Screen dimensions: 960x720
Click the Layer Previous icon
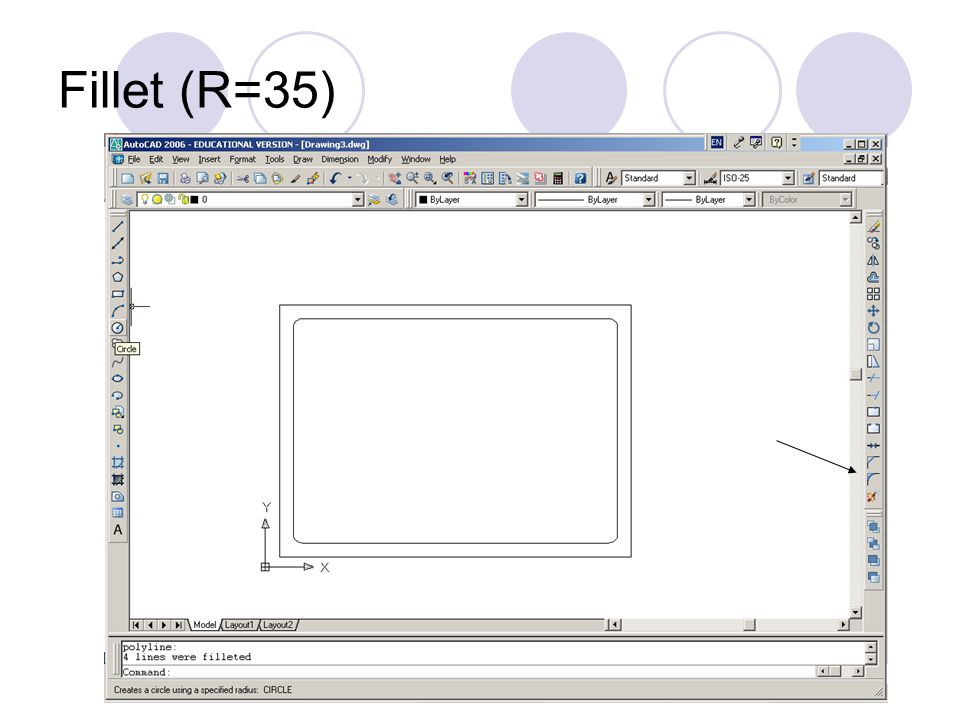click(x=392, y=200)
